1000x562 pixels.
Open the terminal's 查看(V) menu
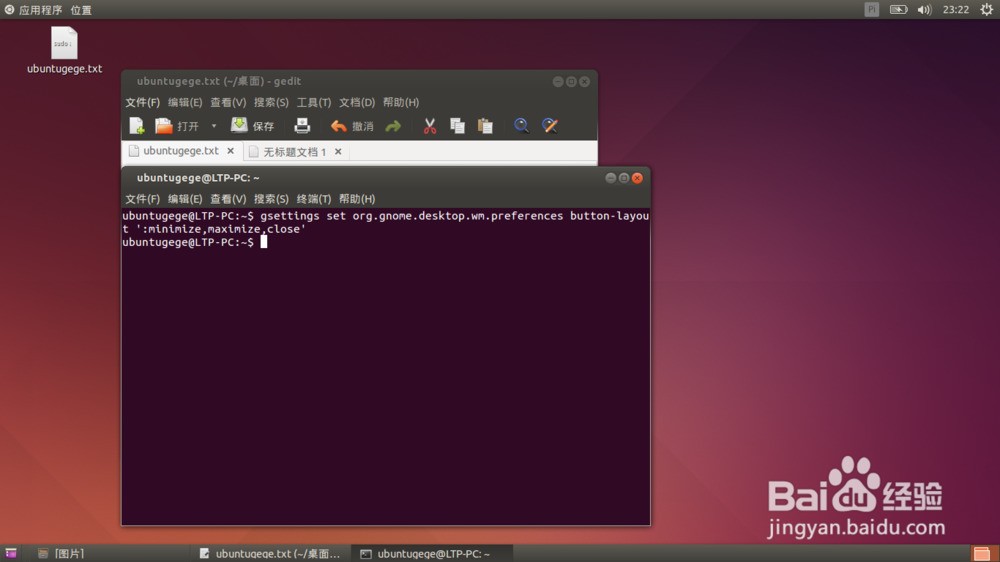pos(228,199)
